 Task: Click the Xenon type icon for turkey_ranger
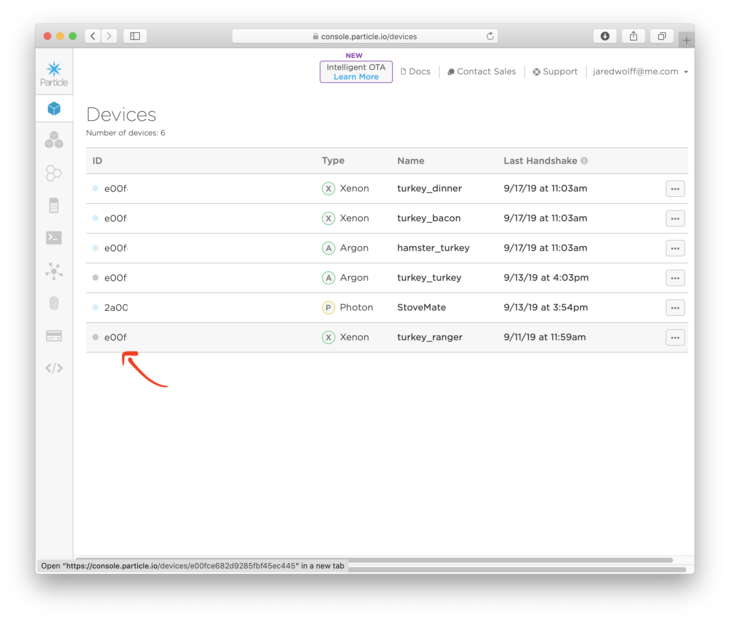[329, 338]
